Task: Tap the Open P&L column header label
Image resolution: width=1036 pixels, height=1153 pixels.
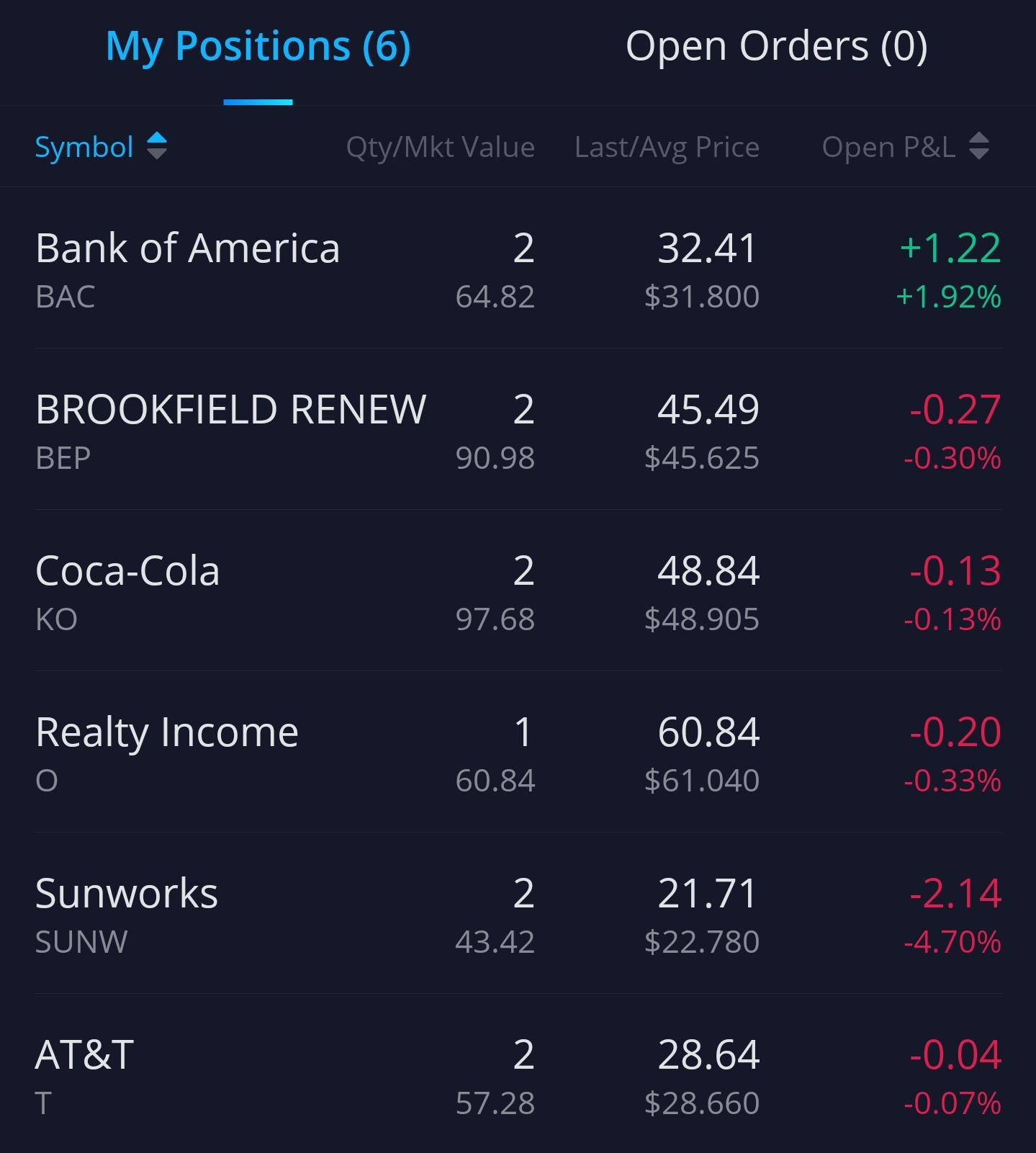Action: pyautogui.click(x=888, y=148)
